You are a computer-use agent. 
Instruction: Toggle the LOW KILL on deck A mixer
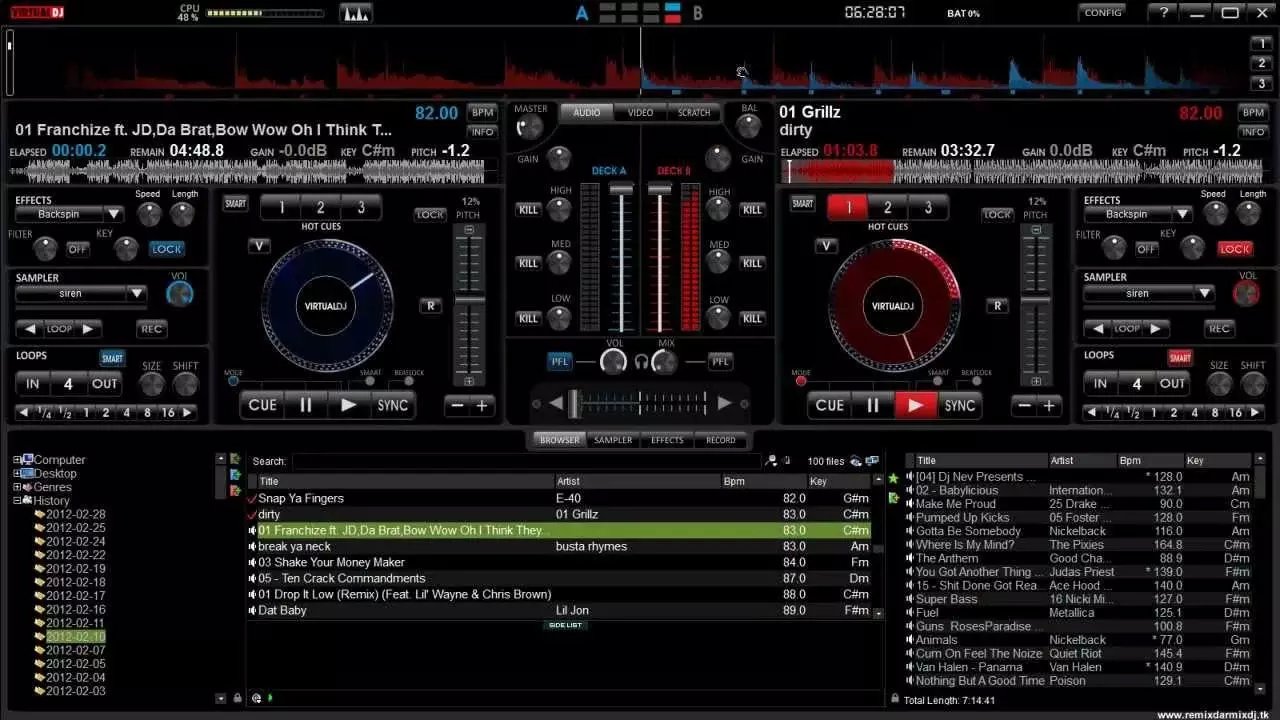(528, 318)
